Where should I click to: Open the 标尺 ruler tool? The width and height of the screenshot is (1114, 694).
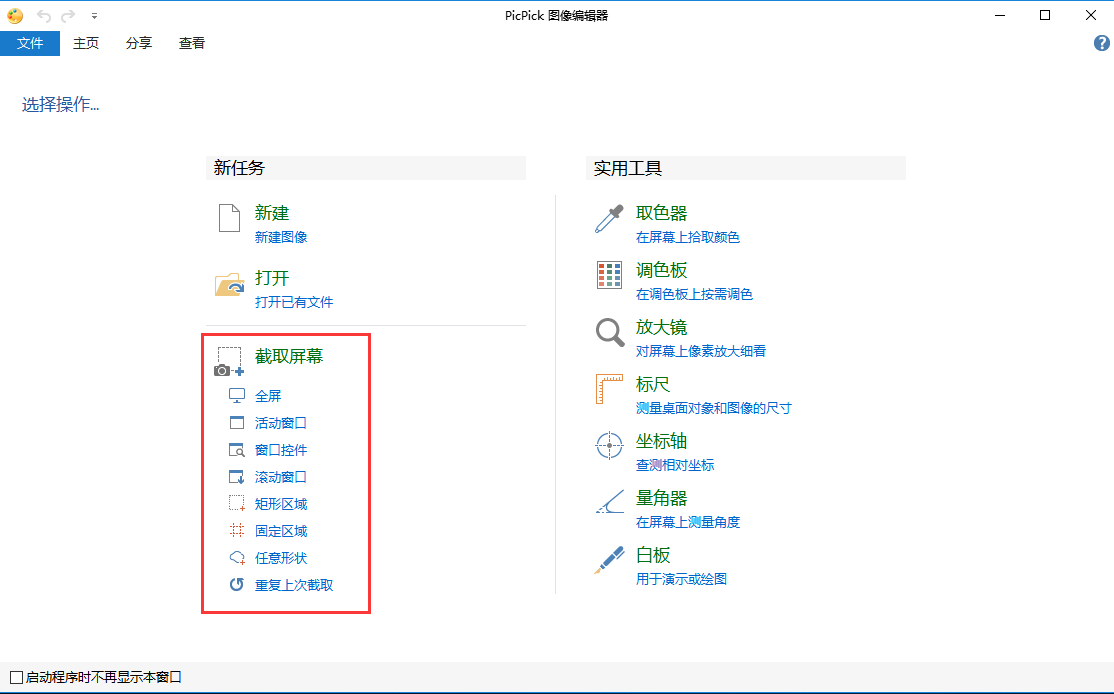(652, 383)
